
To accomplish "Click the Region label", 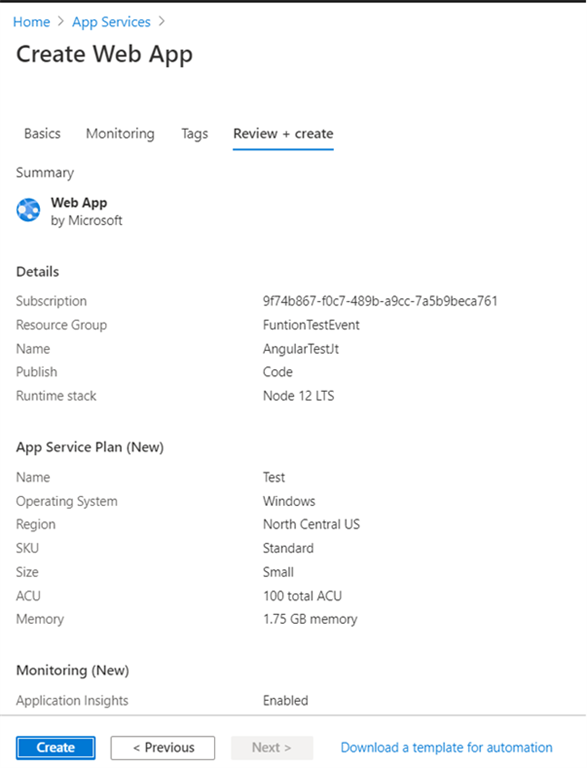I will point(36,524).
